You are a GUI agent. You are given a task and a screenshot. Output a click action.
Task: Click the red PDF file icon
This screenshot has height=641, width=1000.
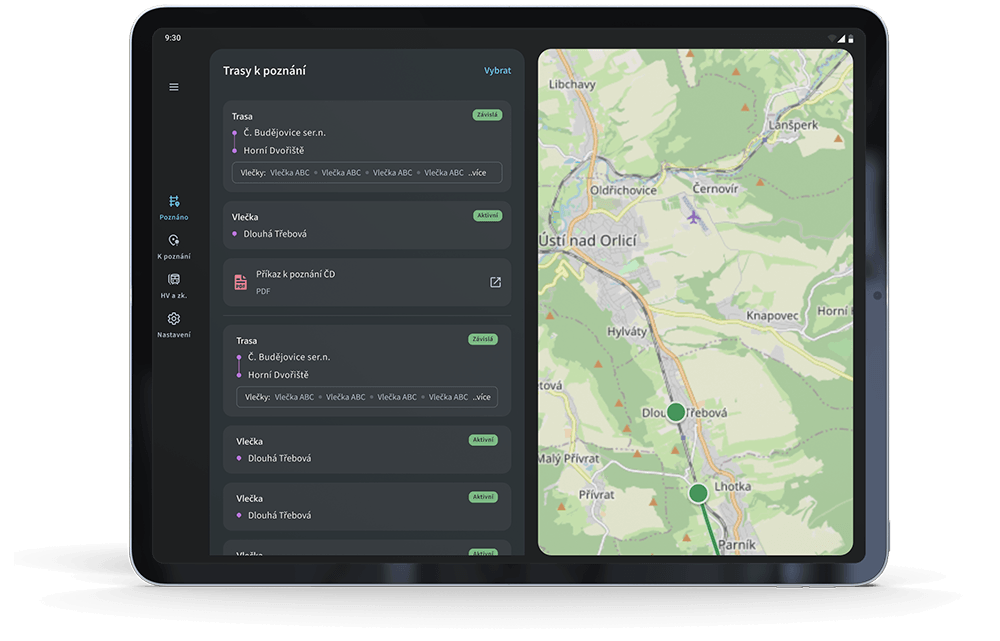pyautogui.click(x=241, y=282)
